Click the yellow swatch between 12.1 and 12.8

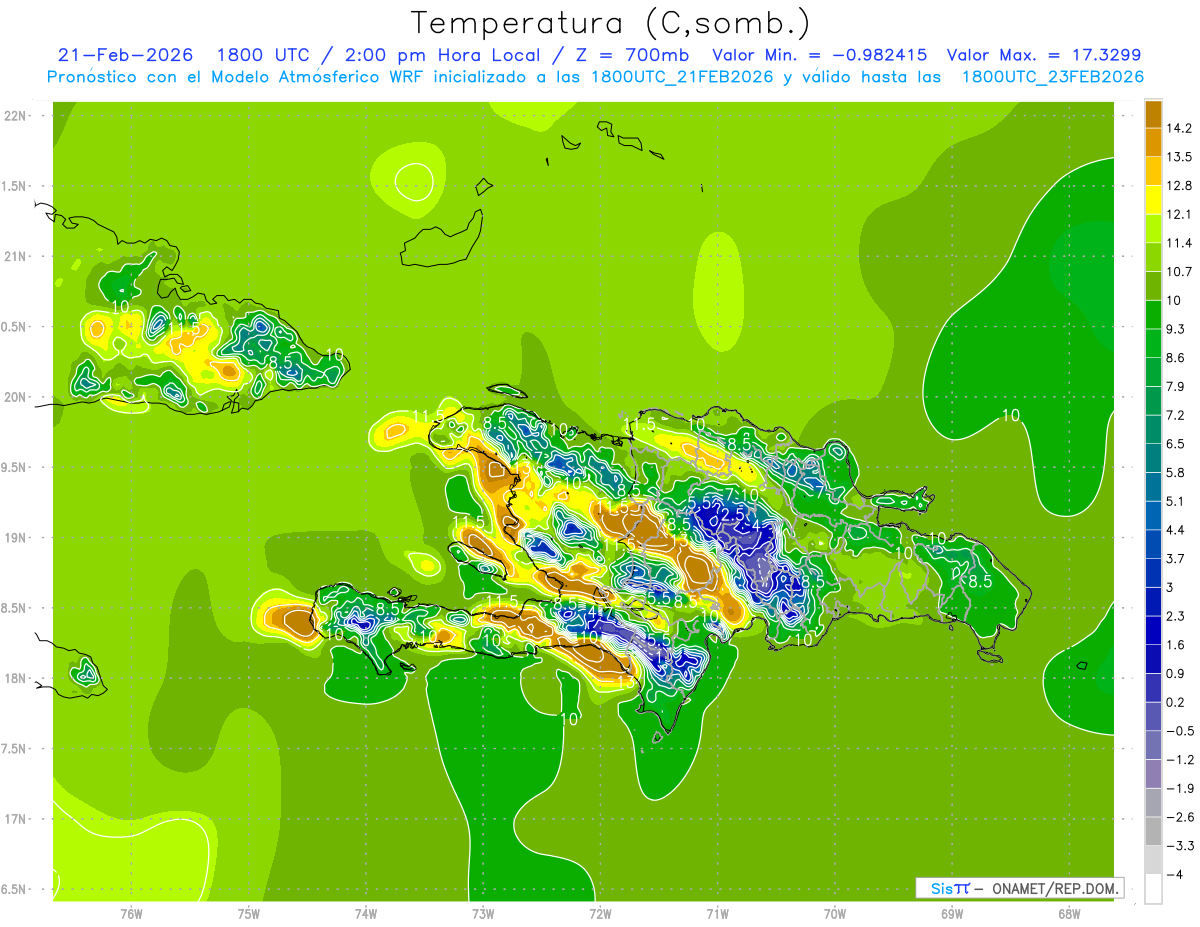1153,200
